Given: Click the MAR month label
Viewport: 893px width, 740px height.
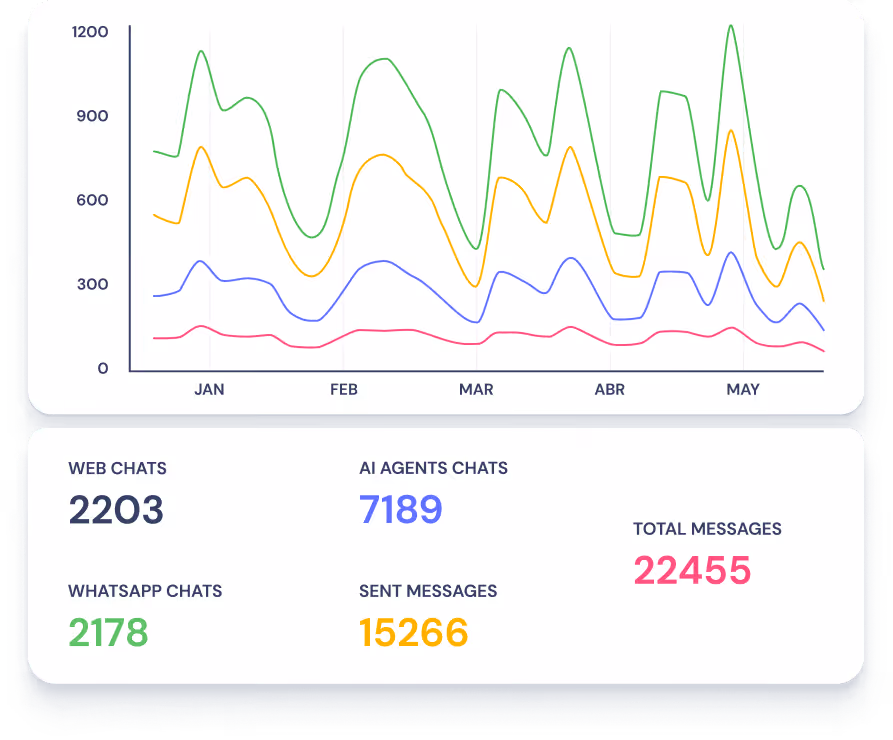Looking at the screenshot, I should click(476, 390).
